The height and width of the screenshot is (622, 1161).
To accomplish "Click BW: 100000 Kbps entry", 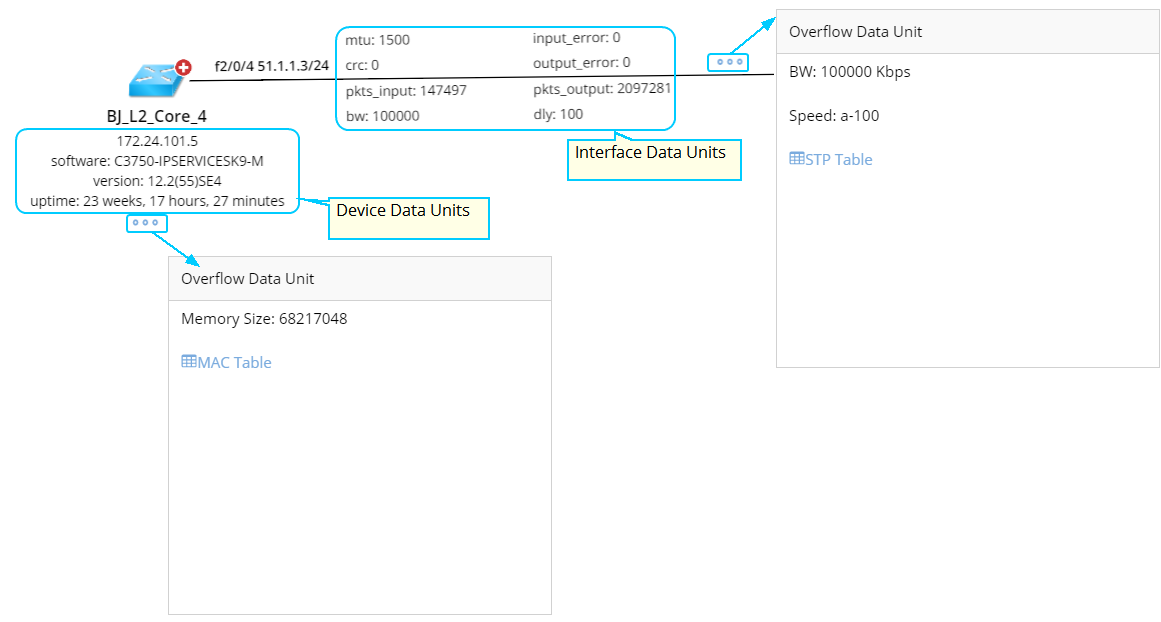I will (850, 72).
